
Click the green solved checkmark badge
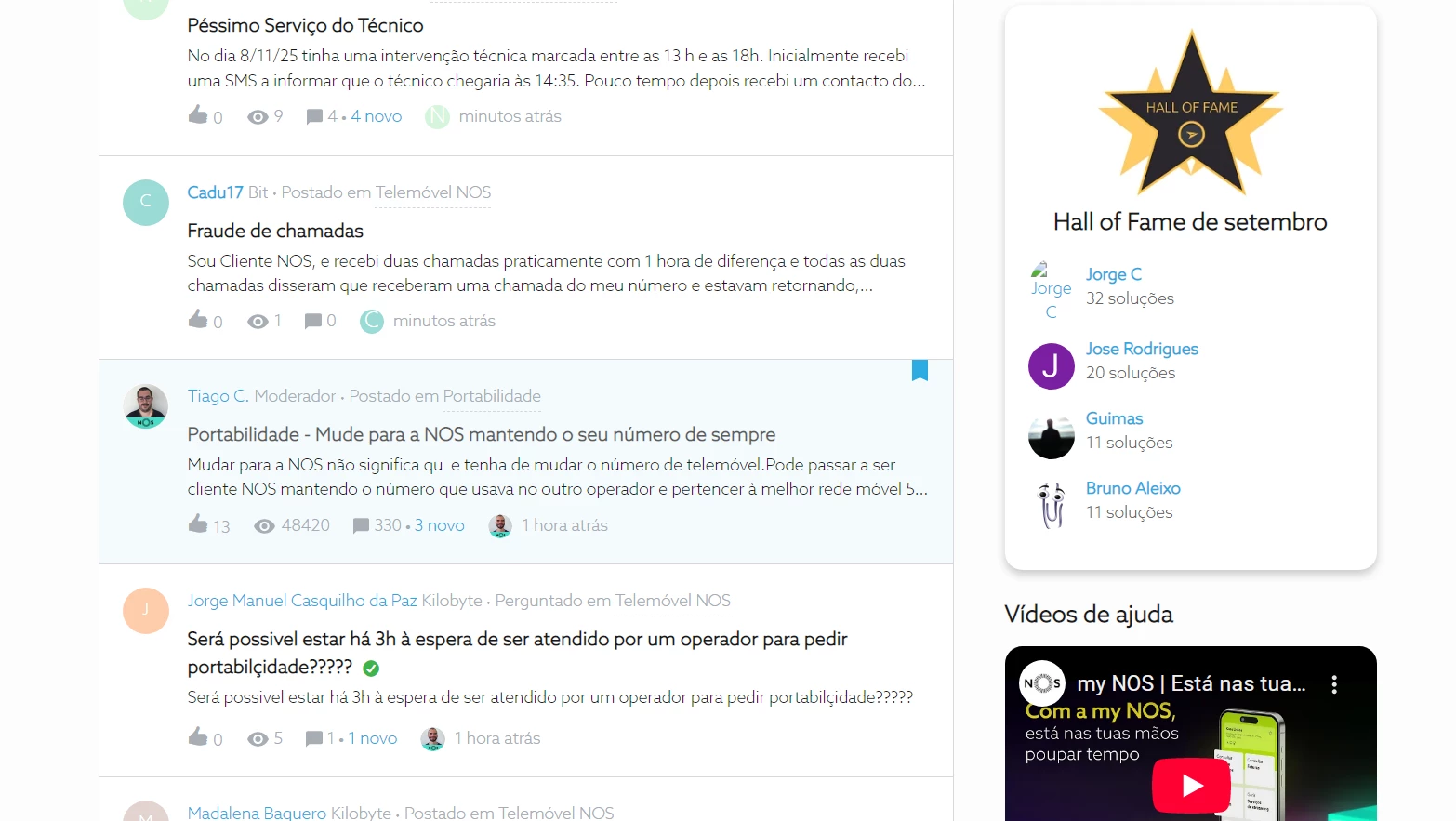click(371, 669)
